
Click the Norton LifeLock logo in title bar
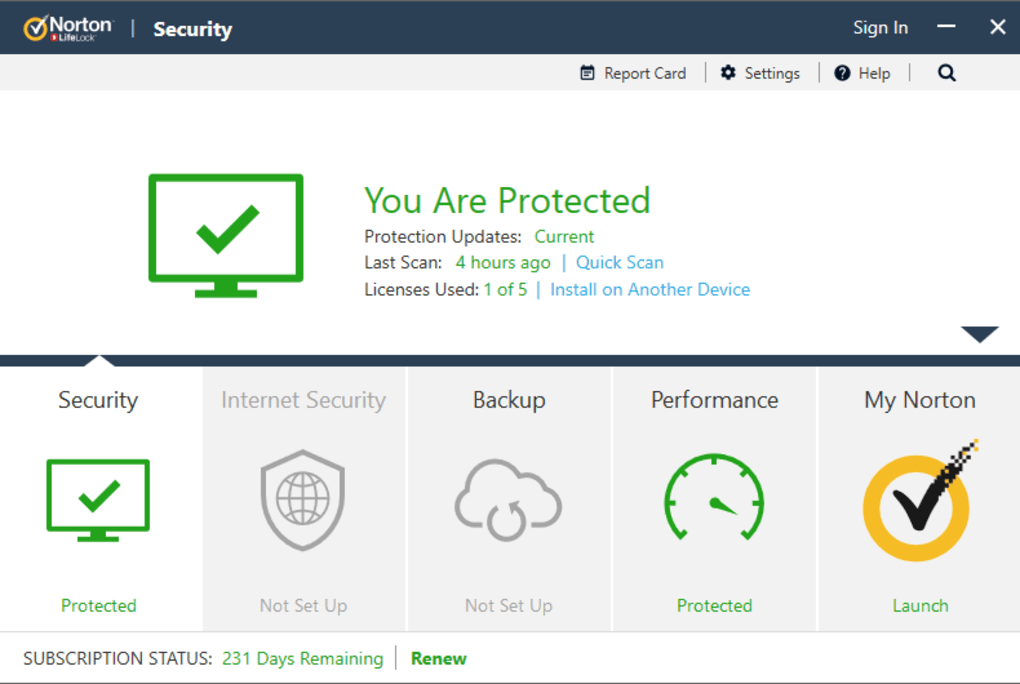tap(68, 28)
